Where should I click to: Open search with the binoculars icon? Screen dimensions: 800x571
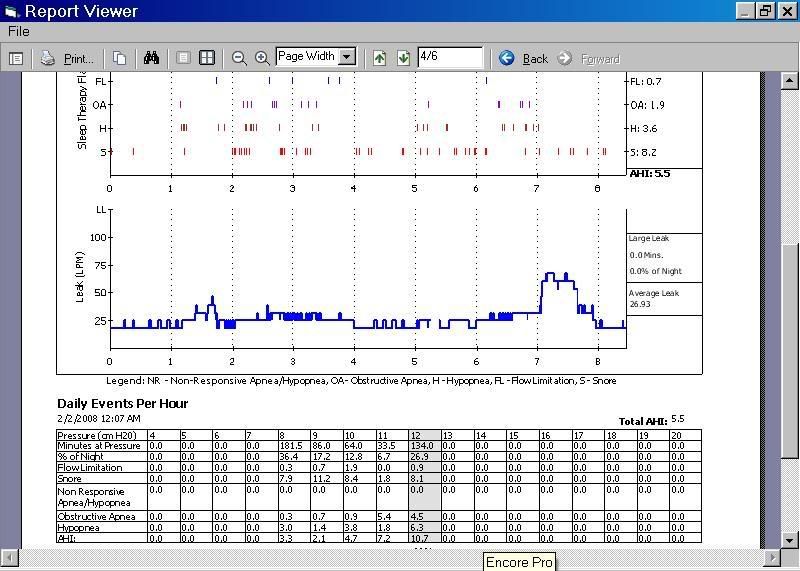pyautogui.click(x=151, y=58)
